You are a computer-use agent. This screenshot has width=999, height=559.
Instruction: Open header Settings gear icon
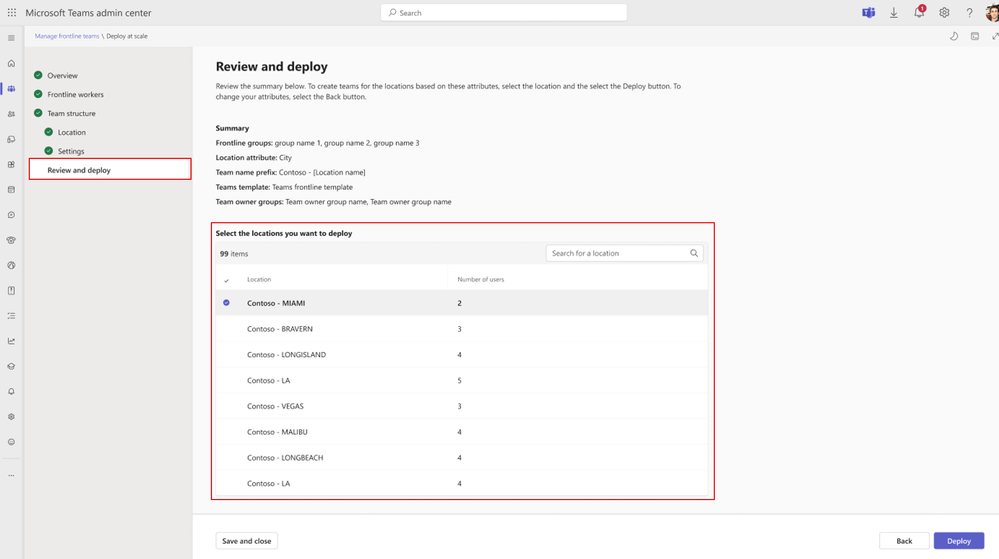pos(944,13)
